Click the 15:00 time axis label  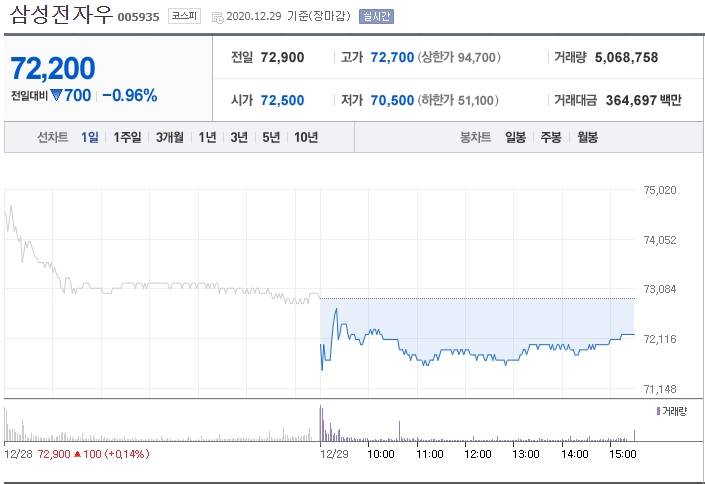623,454
